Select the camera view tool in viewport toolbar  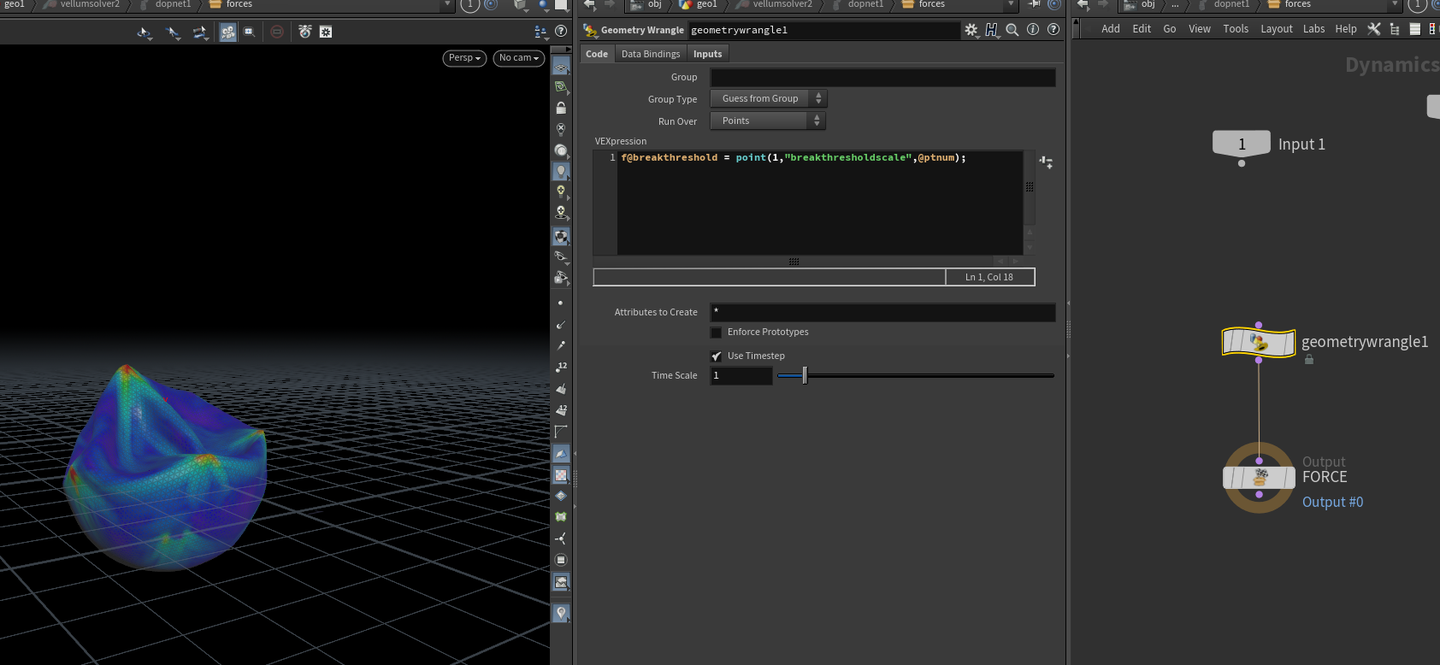click(229, 32)
